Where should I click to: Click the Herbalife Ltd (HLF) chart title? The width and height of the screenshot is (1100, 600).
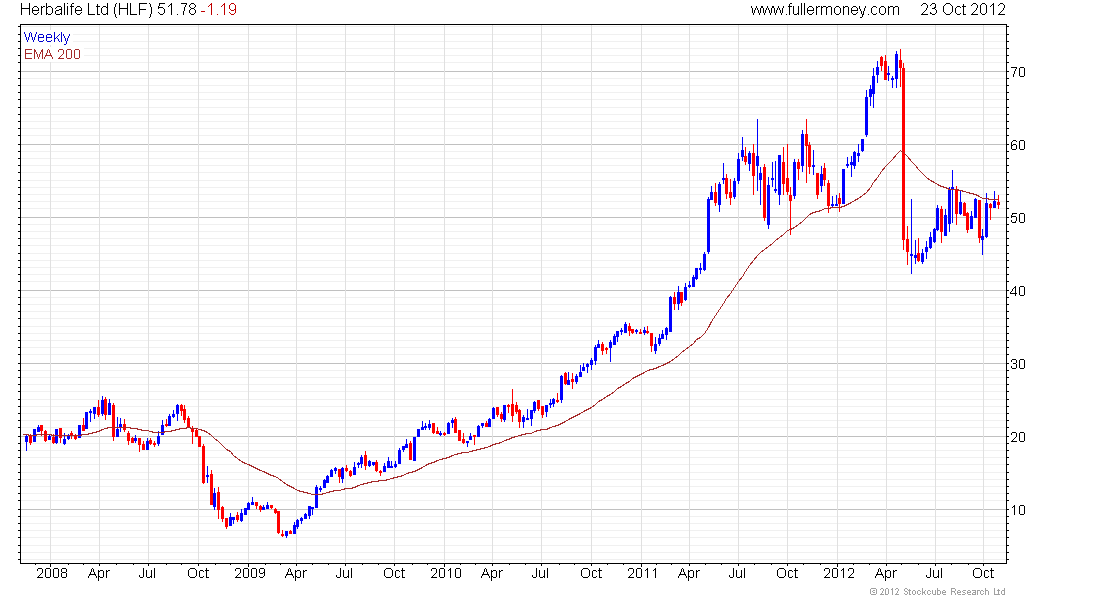pyautogui.click(x=86, y=10)
